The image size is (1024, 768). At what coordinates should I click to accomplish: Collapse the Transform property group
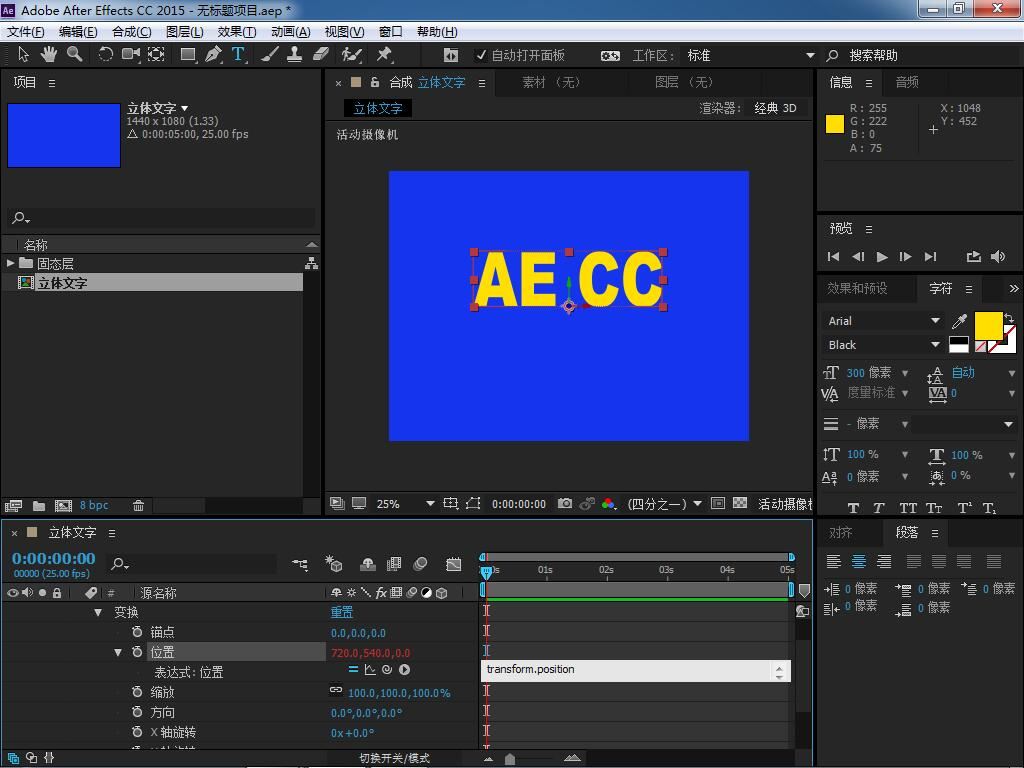coord(98,612)
